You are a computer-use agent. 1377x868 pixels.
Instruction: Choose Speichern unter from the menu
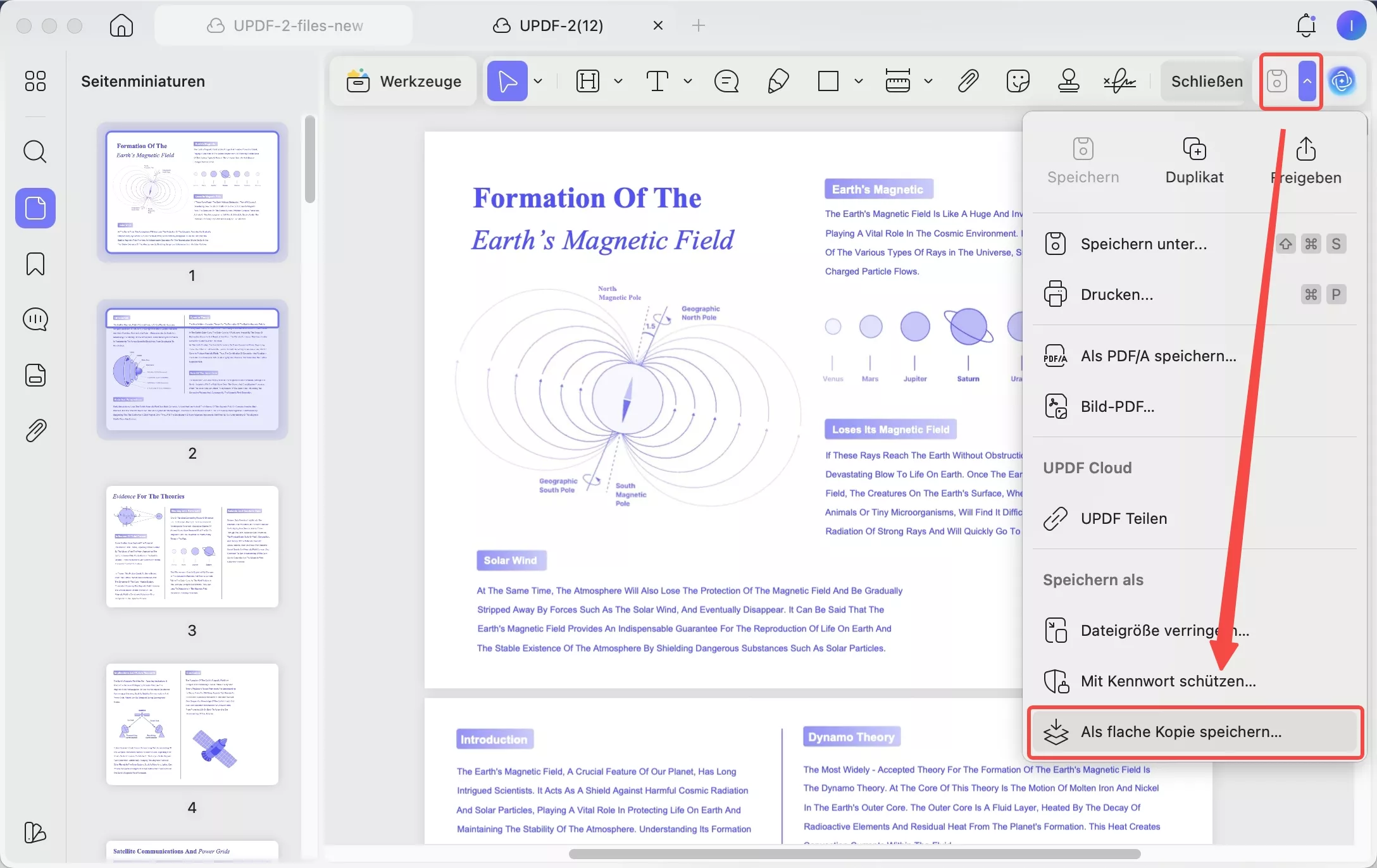[1195, 244]
